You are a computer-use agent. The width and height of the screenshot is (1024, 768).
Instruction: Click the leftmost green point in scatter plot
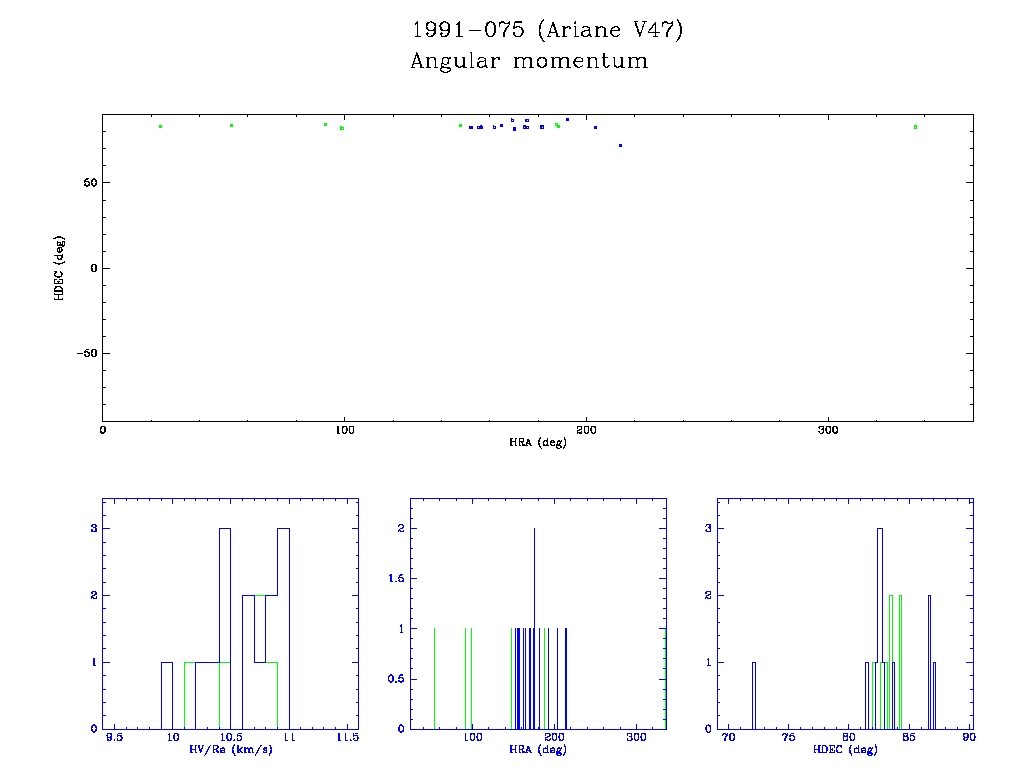point(160,126)
